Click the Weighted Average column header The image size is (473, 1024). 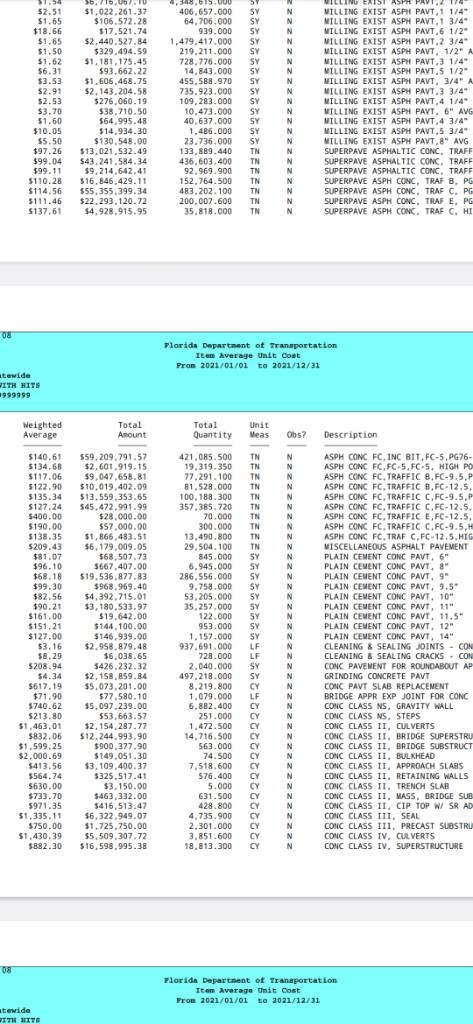[x=42, y=430]
